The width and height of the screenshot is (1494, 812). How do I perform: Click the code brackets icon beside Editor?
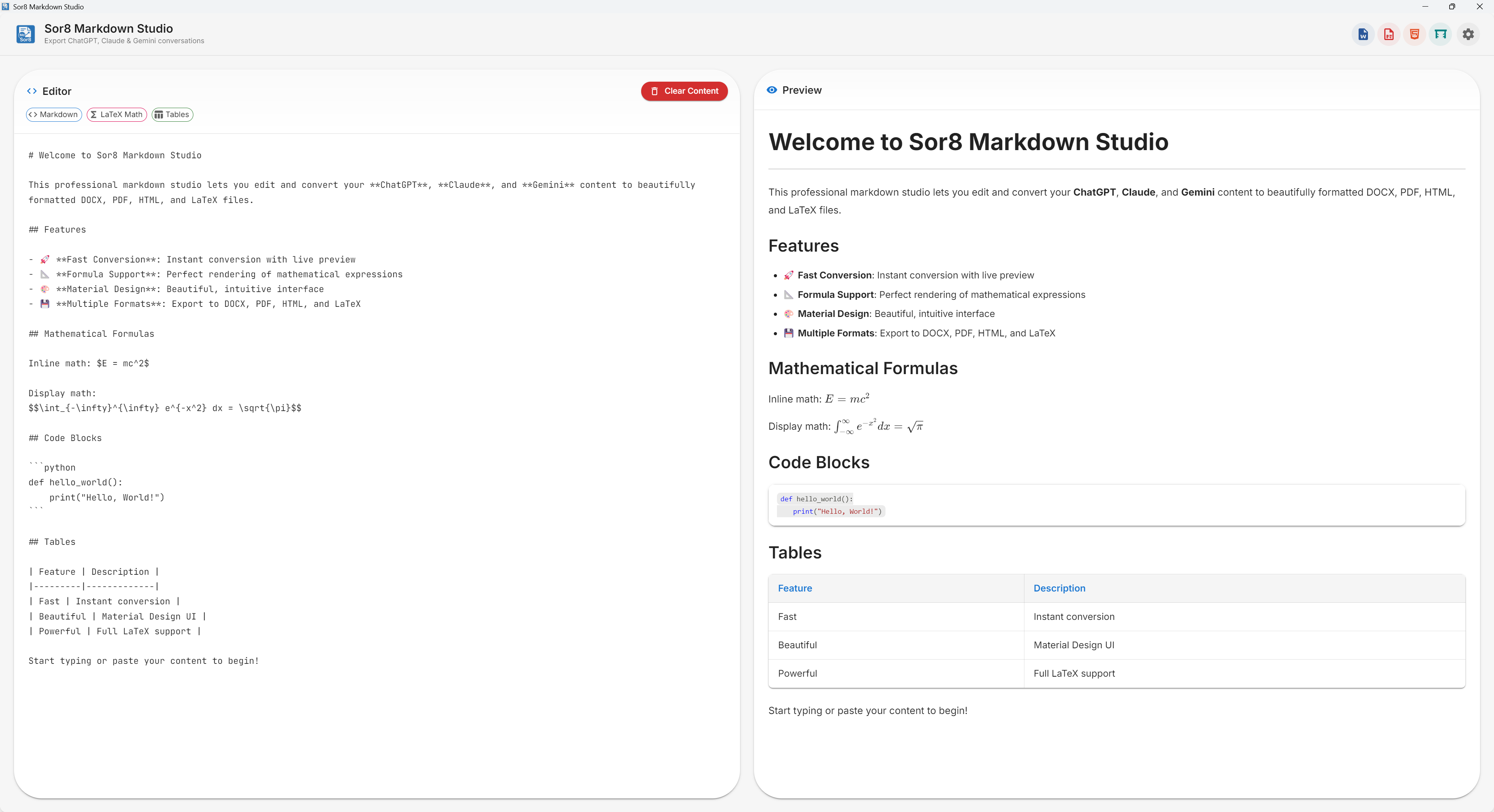33,91
